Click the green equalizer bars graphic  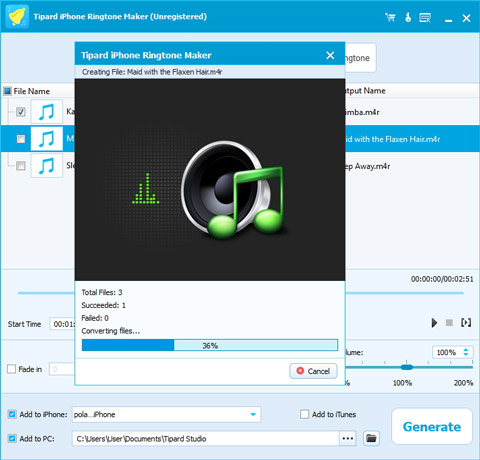click(x=146, y=189)
